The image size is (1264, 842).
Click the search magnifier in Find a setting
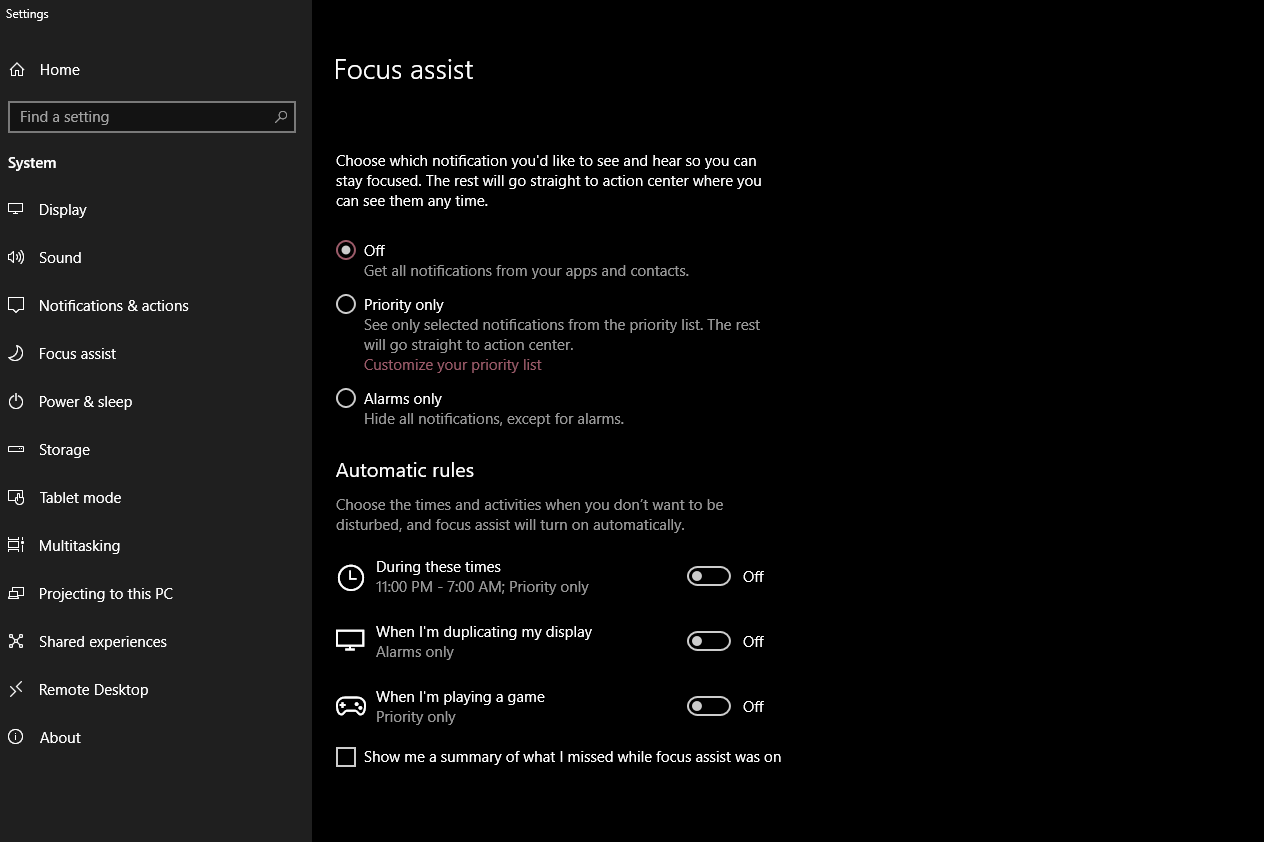click(281, 117)
